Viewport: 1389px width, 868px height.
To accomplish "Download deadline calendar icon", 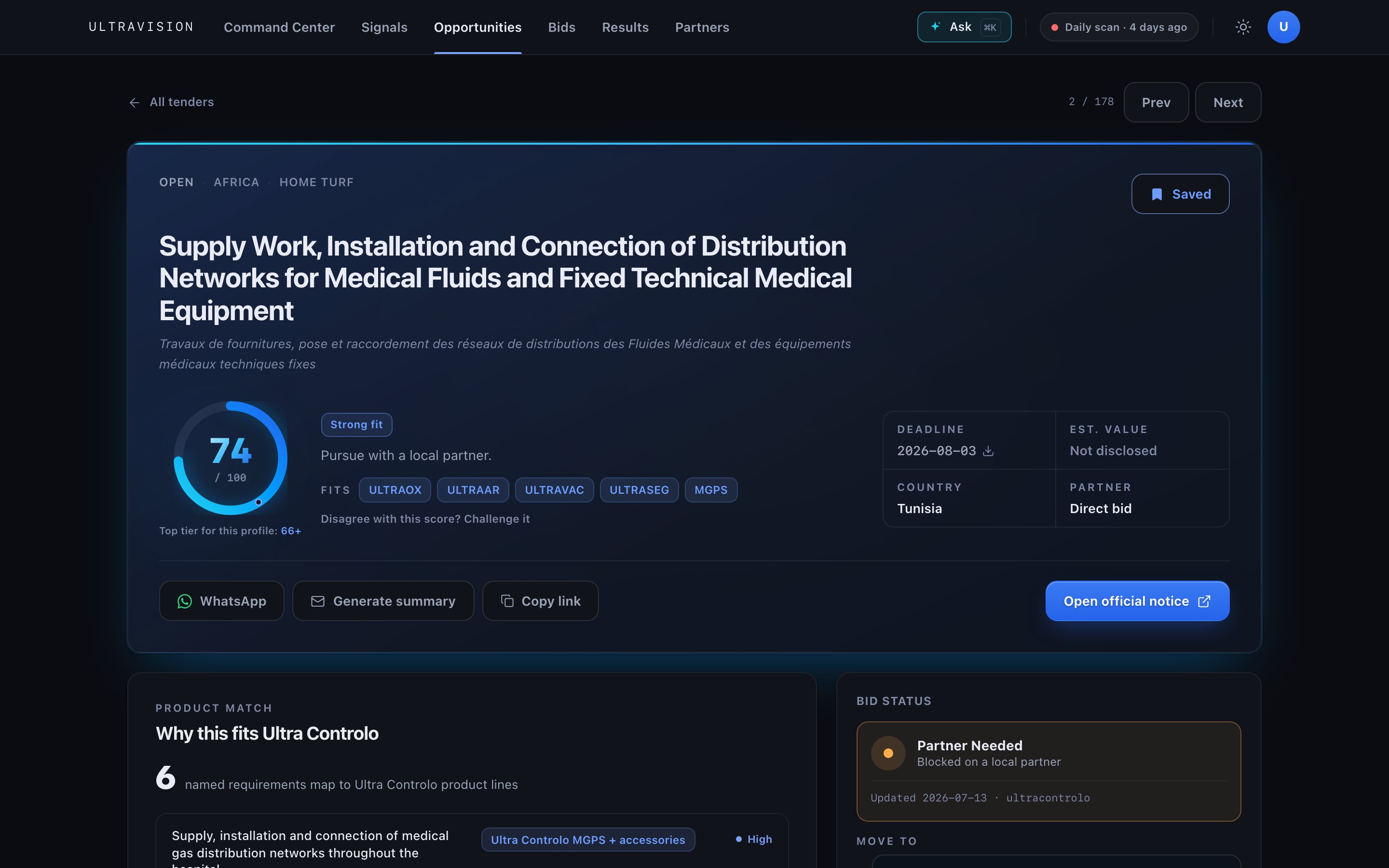I will pos(988,451).
